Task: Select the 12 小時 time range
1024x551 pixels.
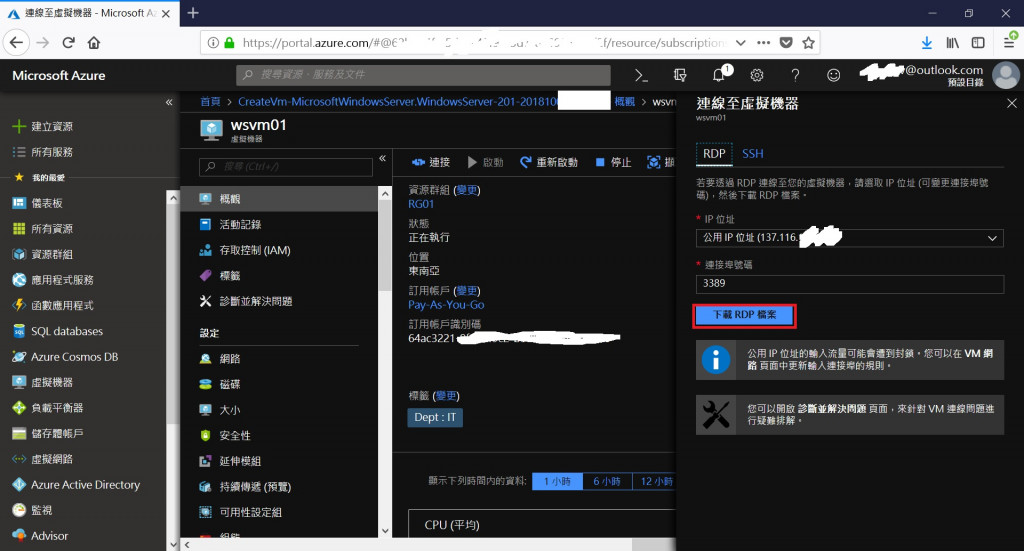Action: coord(655,481)
